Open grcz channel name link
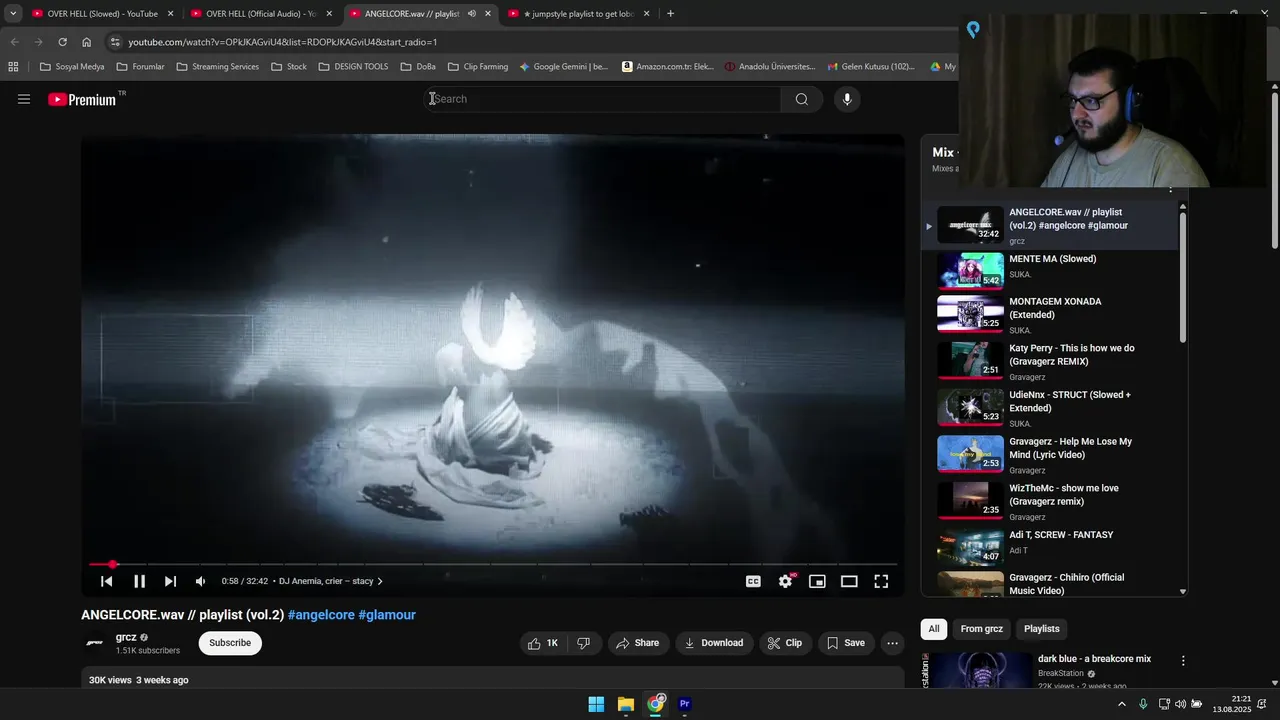 (126, 637)
